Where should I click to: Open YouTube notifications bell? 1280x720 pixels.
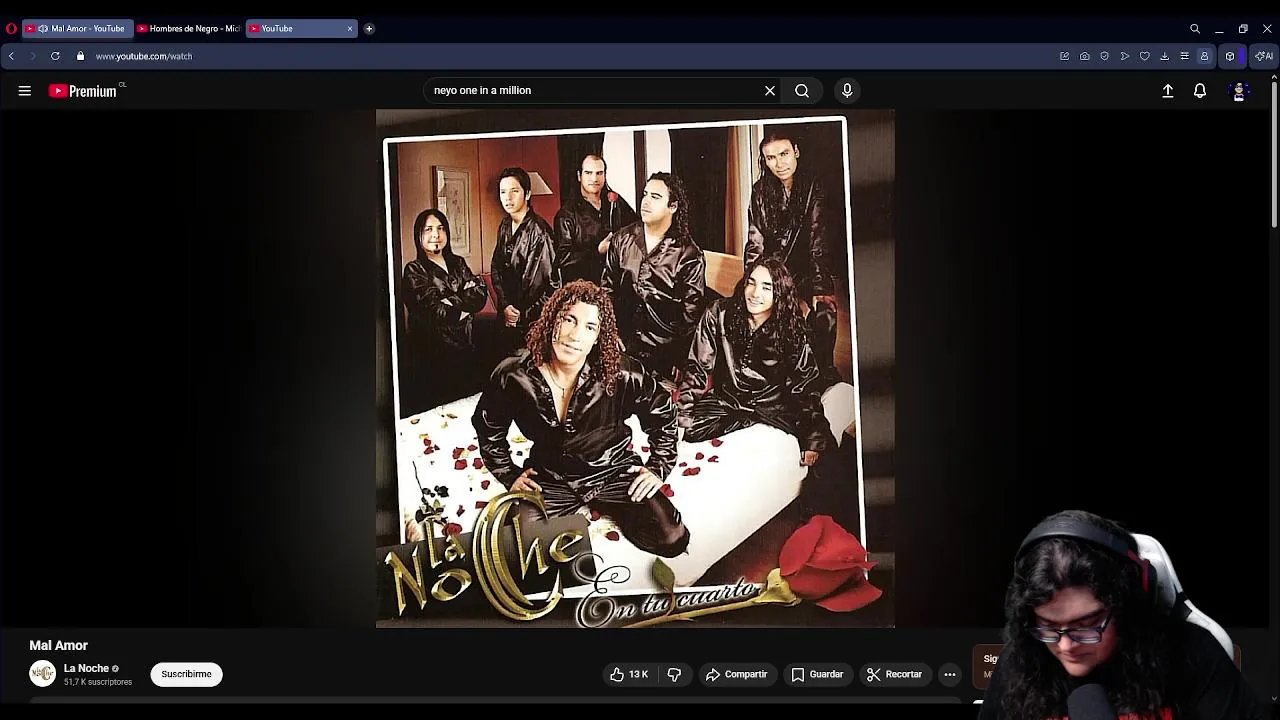coord(1200,91)
